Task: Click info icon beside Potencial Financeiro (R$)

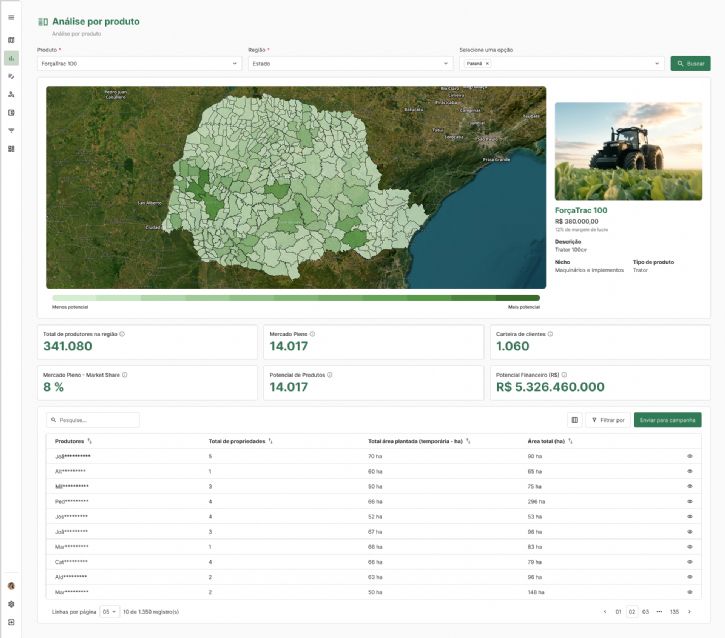Action: pos(564,375)
